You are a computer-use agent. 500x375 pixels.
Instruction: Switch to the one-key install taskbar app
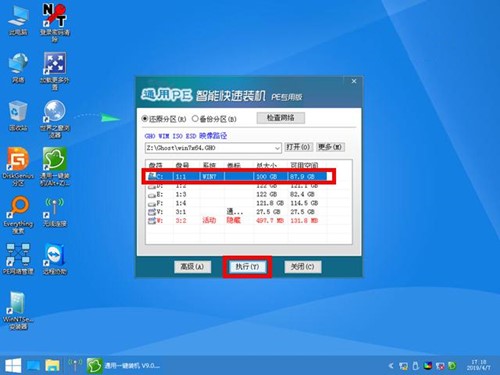click(x=123, y=365)
